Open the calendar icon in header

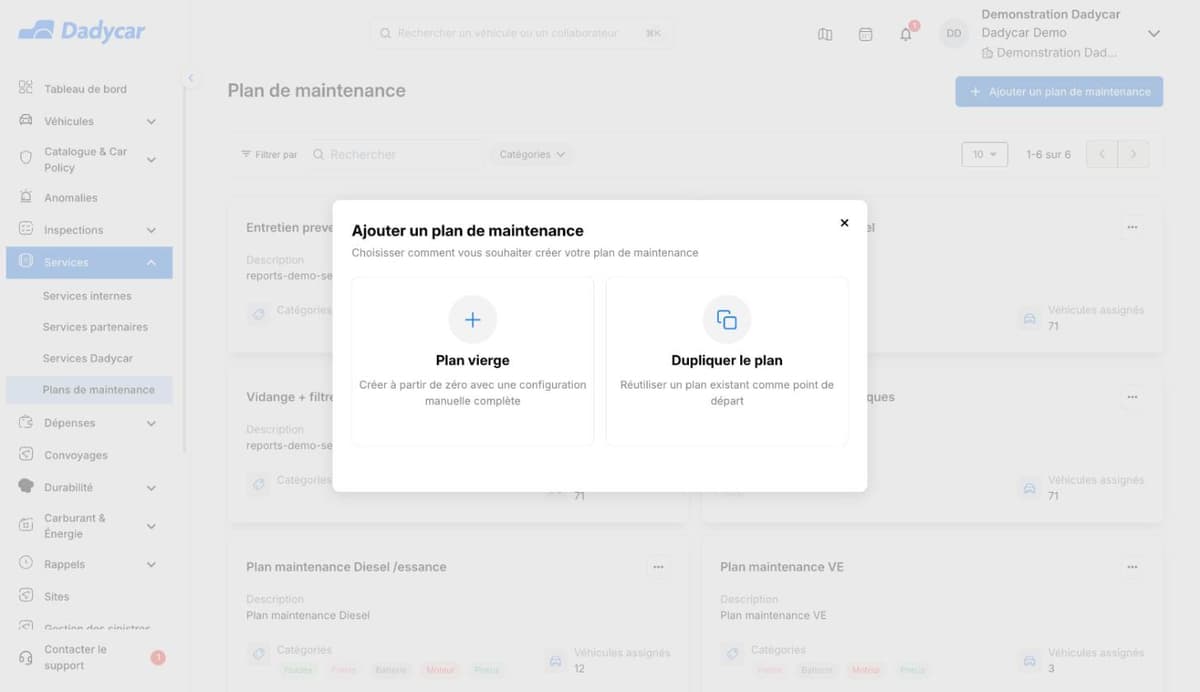click(x=866, y=34)
